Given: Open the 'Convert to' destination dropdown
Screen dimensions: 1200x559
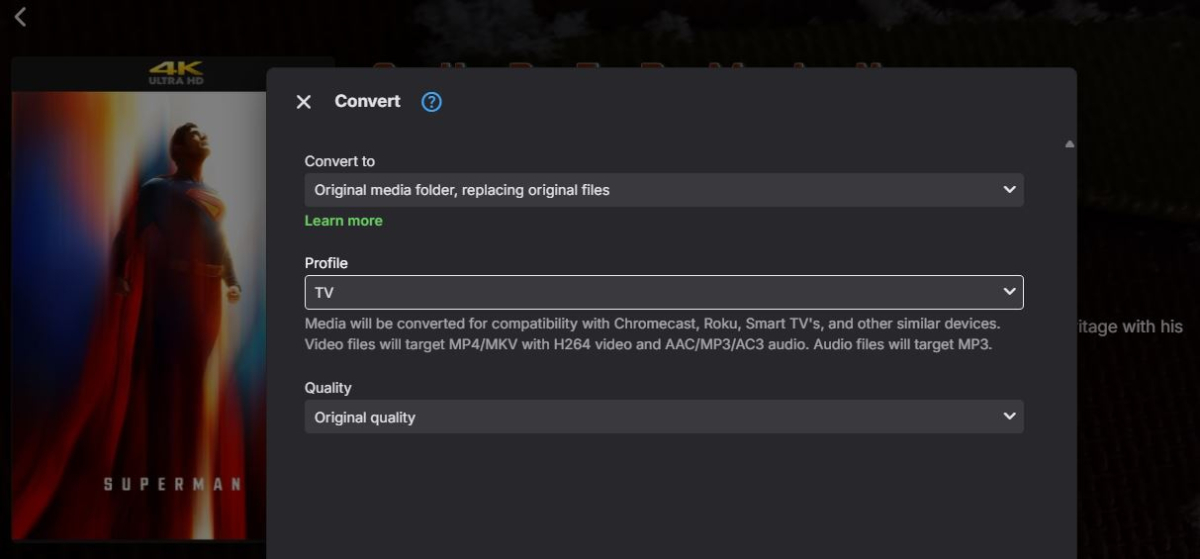Looking at the screenshot, I should [663, 190].
